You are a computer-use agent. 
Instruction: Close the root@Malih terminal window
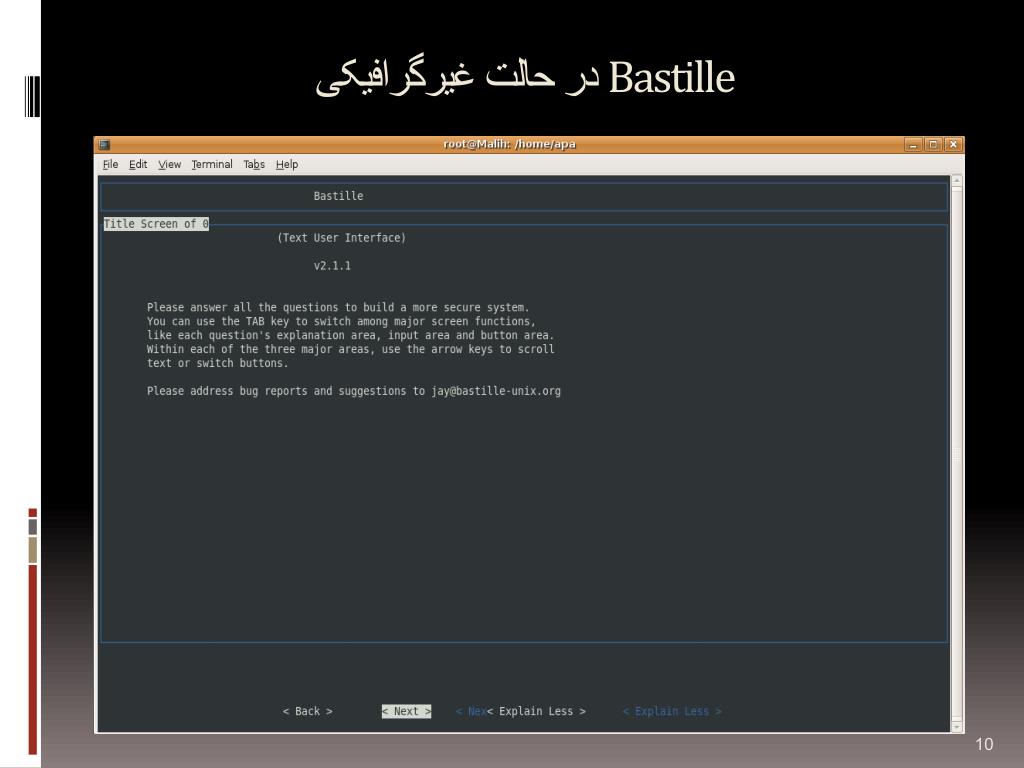point(953,145)
